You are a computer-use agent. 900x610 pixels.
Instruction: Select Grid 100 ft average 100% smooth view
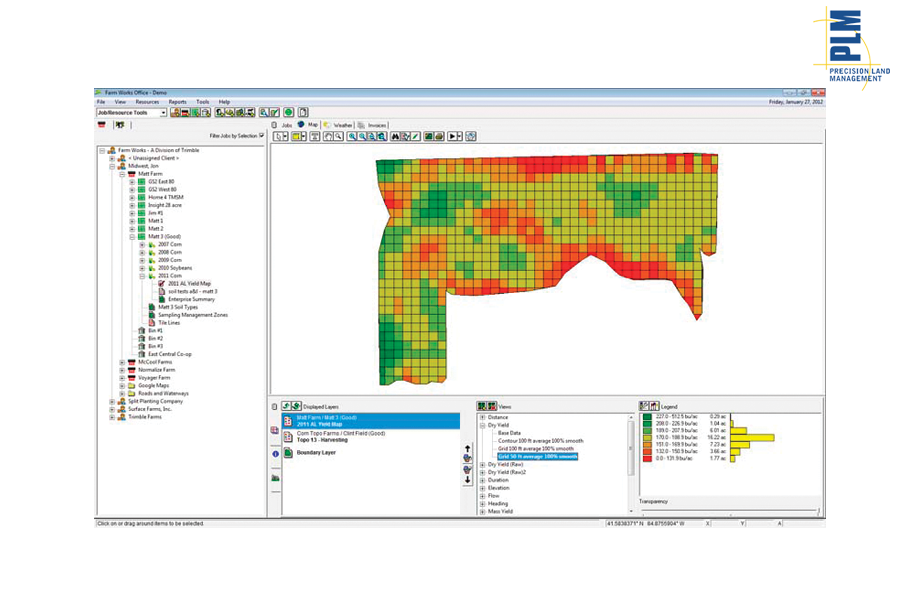click(x=536, y=449)
